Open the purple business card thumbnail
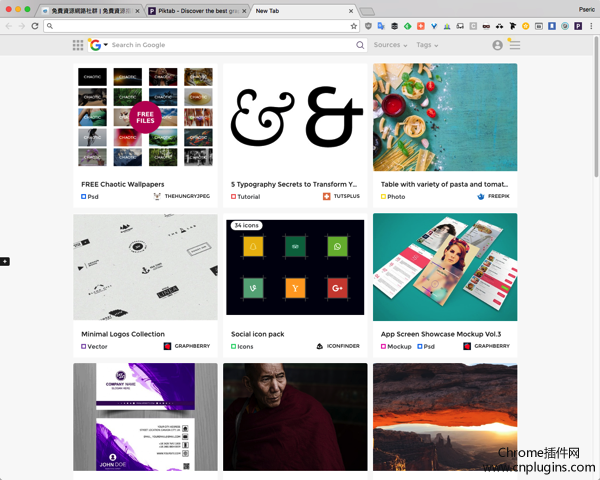600x480 pixels. tap(145, 417)
